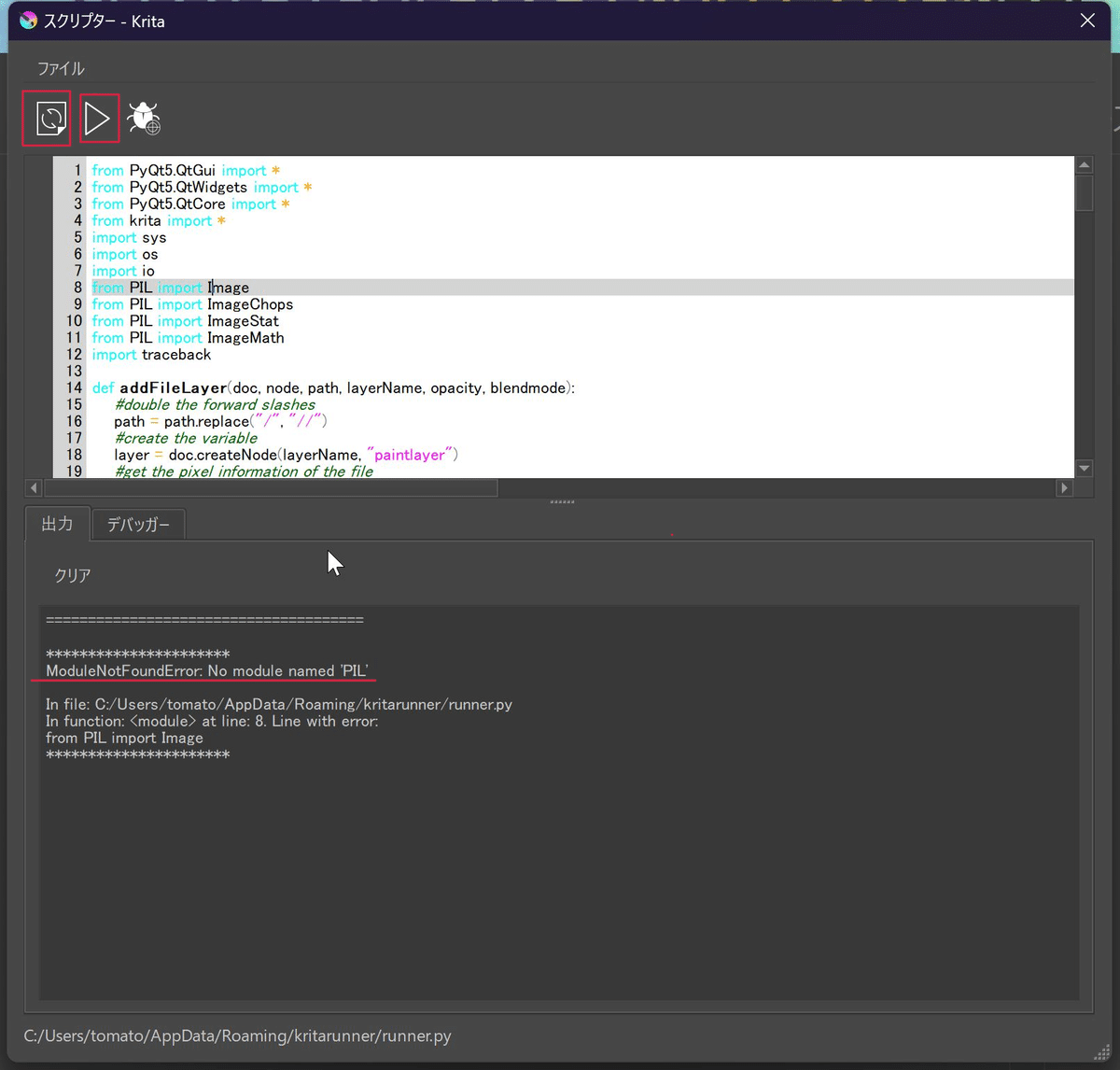Click the code editor scroll down arrow

[x=1084, y=469]
